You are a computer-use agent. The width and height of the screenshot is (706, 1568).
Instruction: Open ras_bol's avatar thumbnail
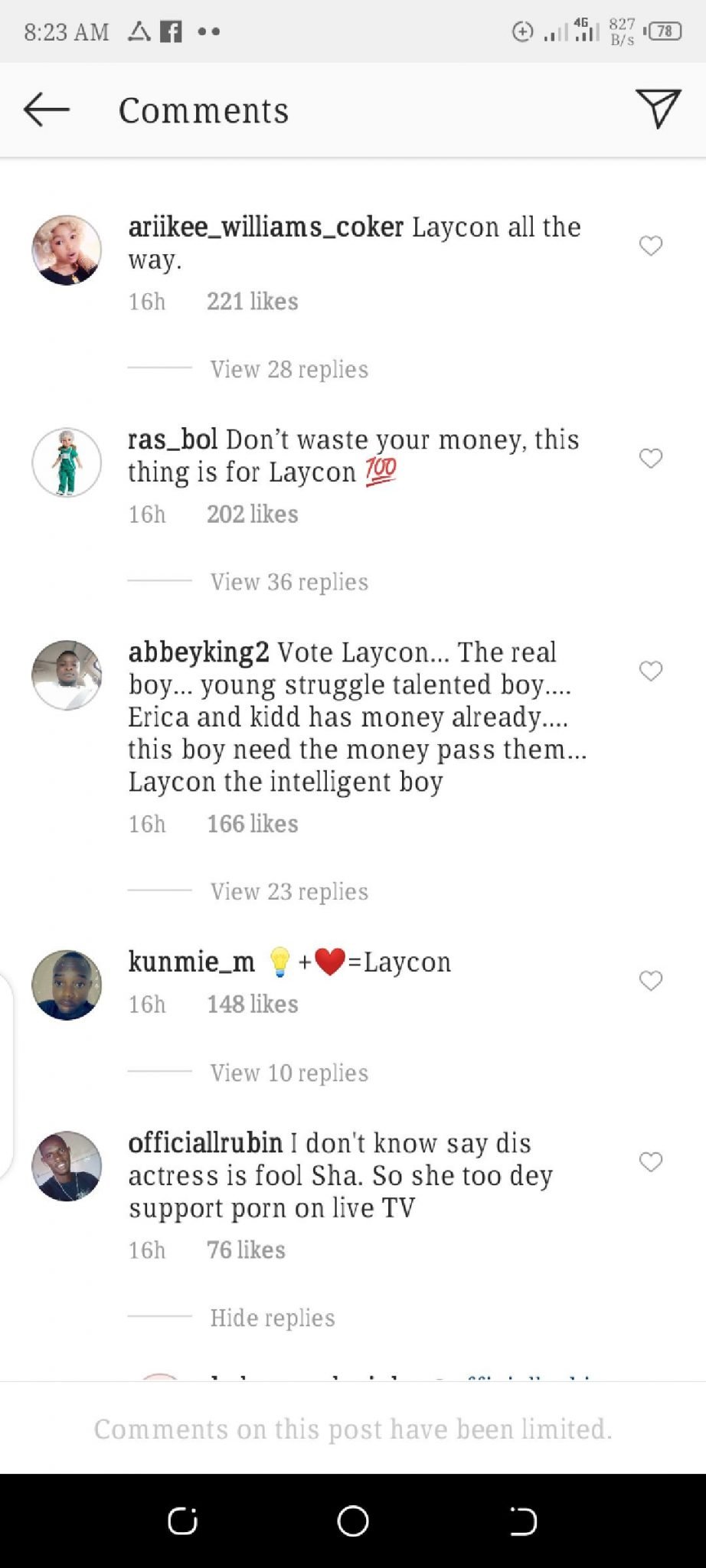click(x=67, y=463)
